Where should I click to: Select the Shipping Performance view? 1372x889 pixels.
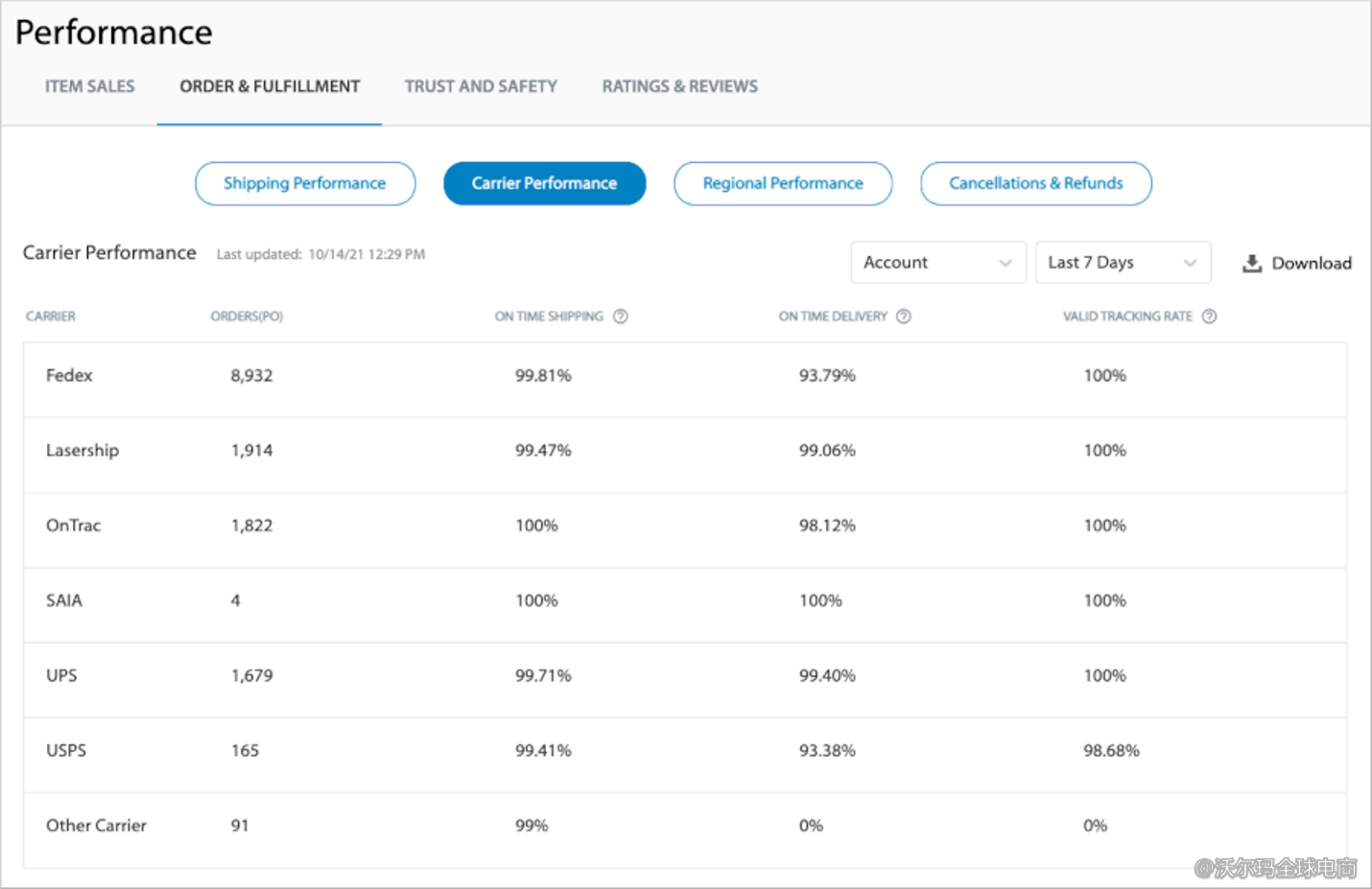pyautogui.click(x=304, y=183)
